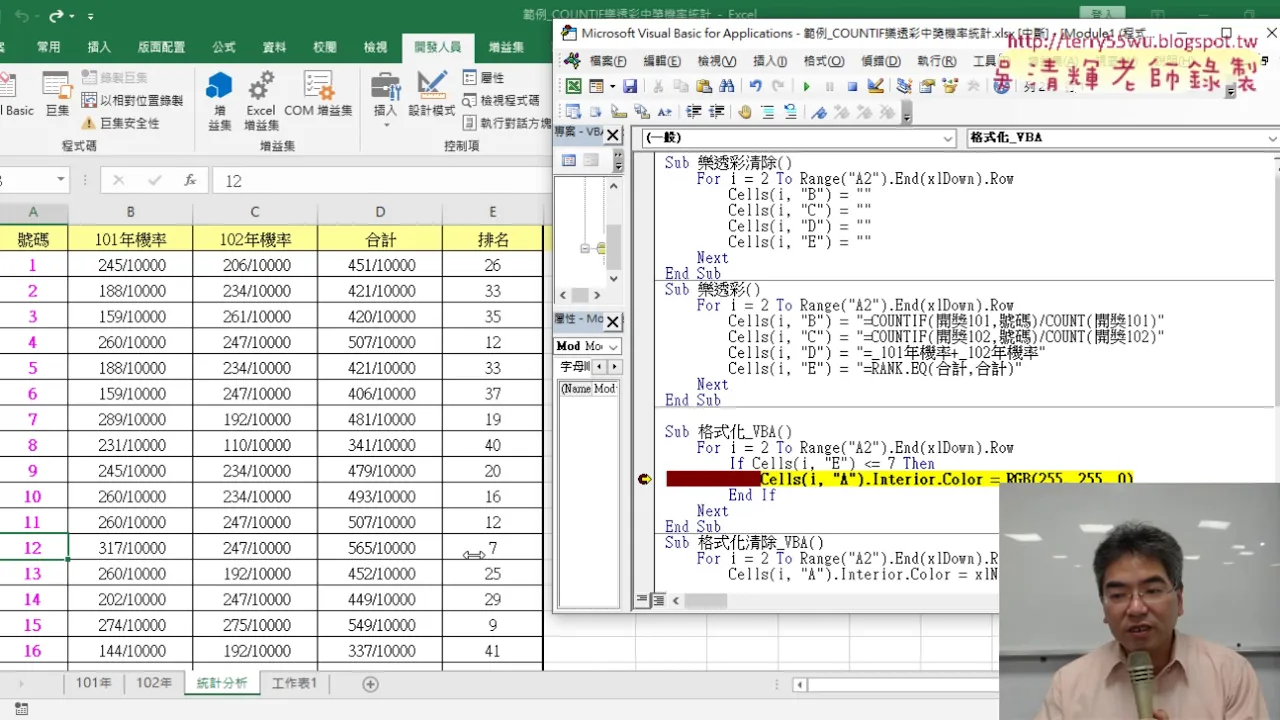Viewport: 1280px width, 720px height.
Task: Click the Paste clipboard icon in VBA toolbar
Action: [x=704, y=86]
